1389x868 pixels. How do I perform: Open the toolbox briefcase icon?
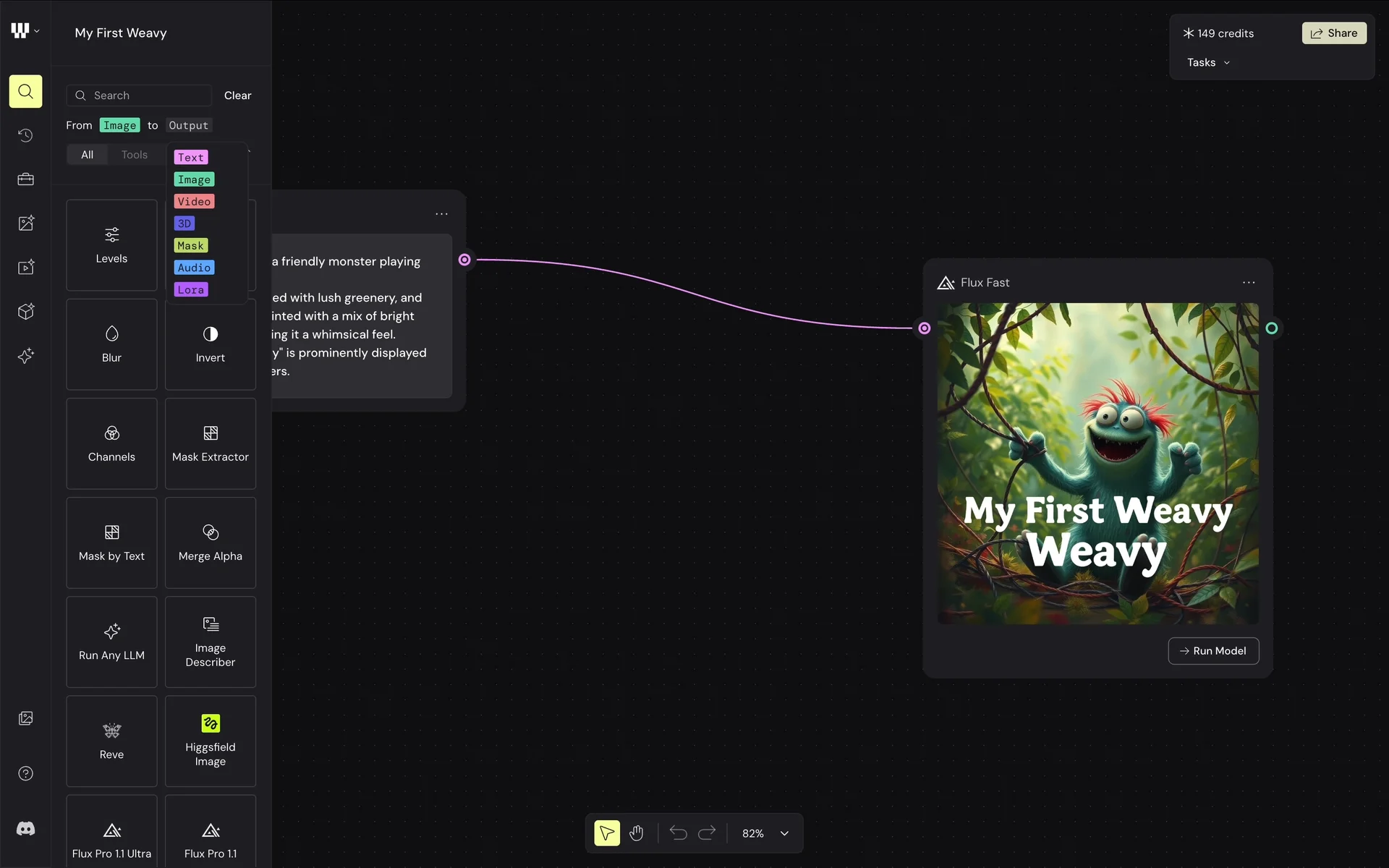tap(25, 179)
